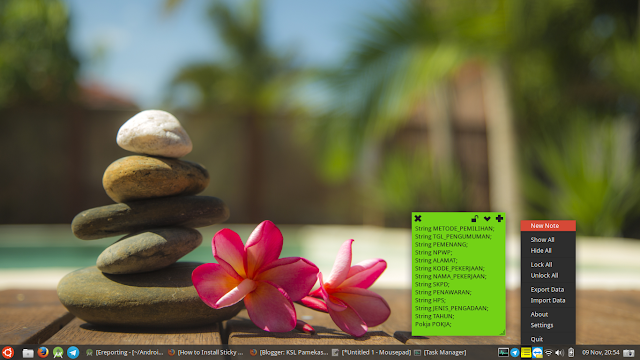The width and height of the screenshot is (640, 360).
Task: Click line 'Pokja POKJA;' in note
Action: pyautogui.click(x=433, y=324)
